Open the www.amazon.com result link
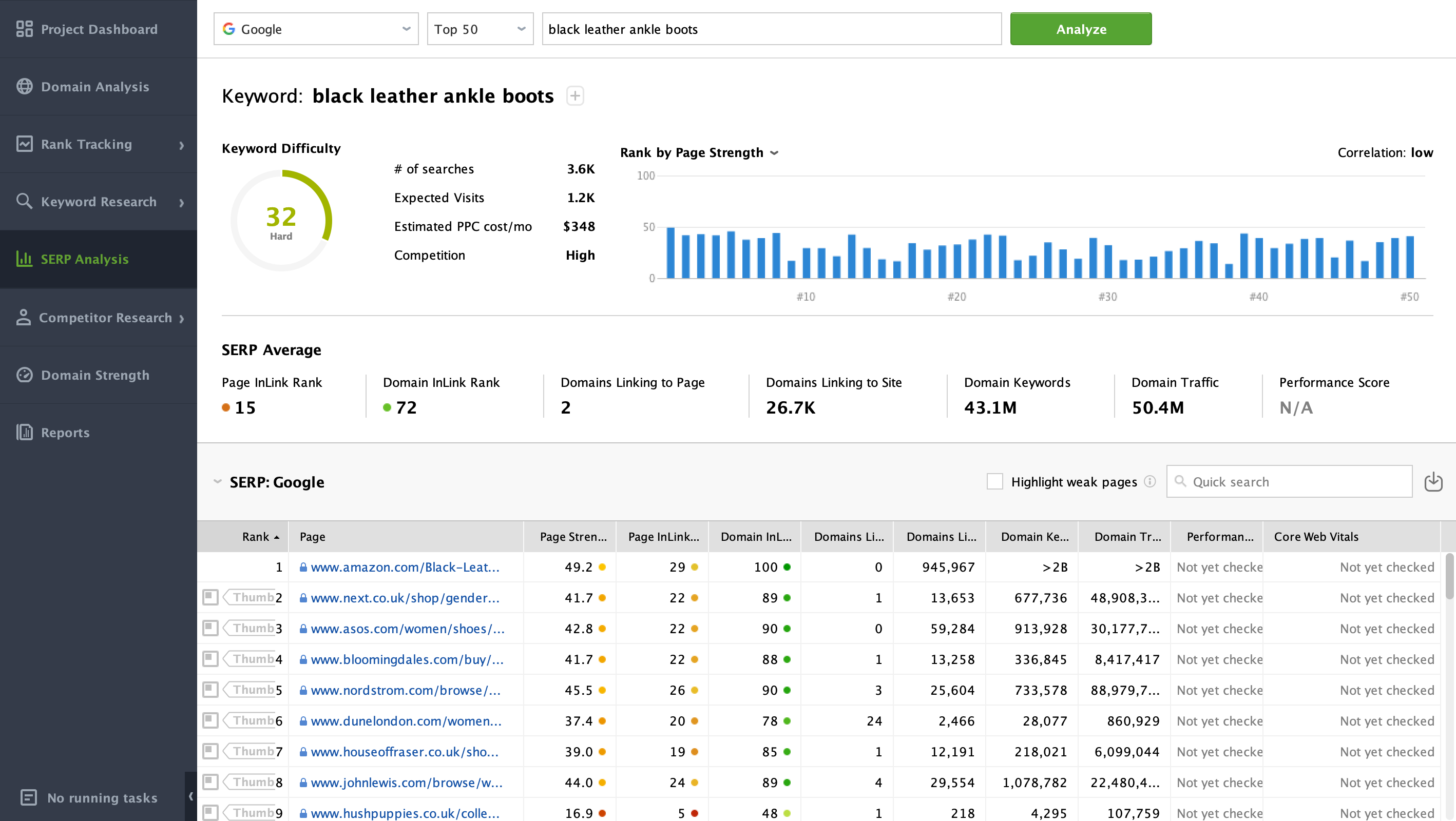 [405, 566]
